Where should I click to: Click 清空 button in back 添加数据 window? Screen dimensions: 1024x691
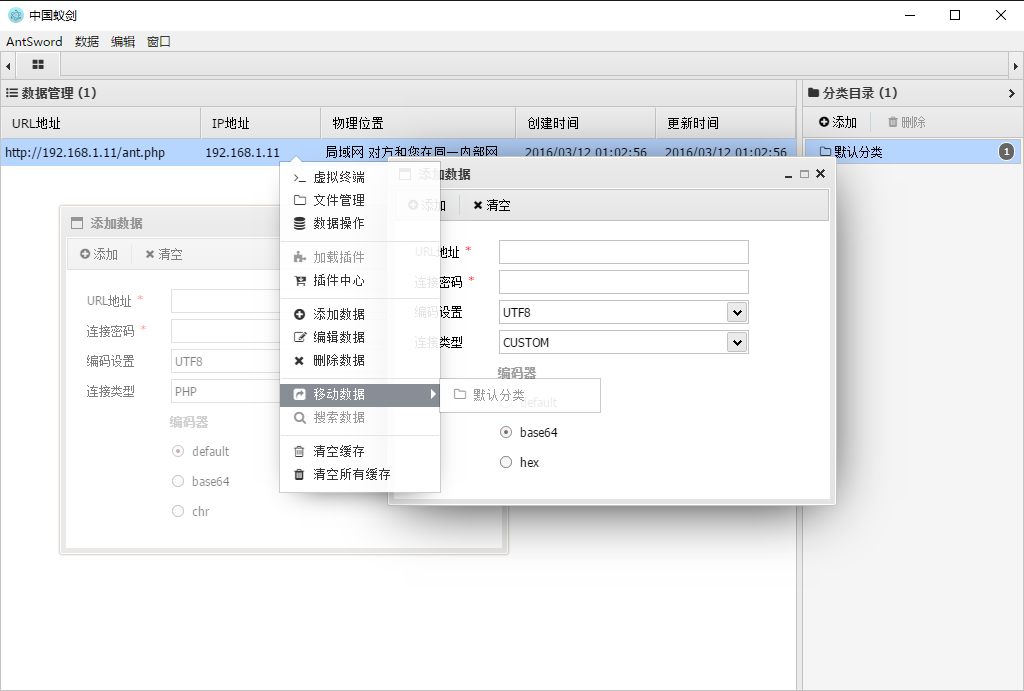[x=164, y=254]
